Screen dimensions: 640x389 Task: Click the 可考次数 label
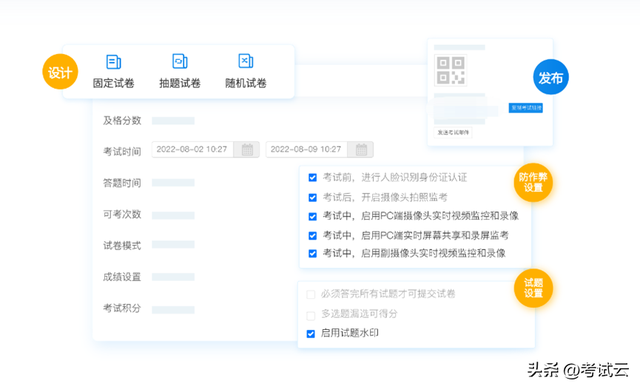(122, 214)
